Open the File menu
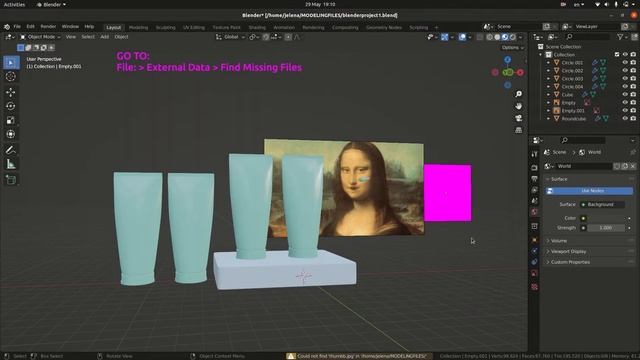This screenshot has height=360, width=640. click(x=17, y=27)
